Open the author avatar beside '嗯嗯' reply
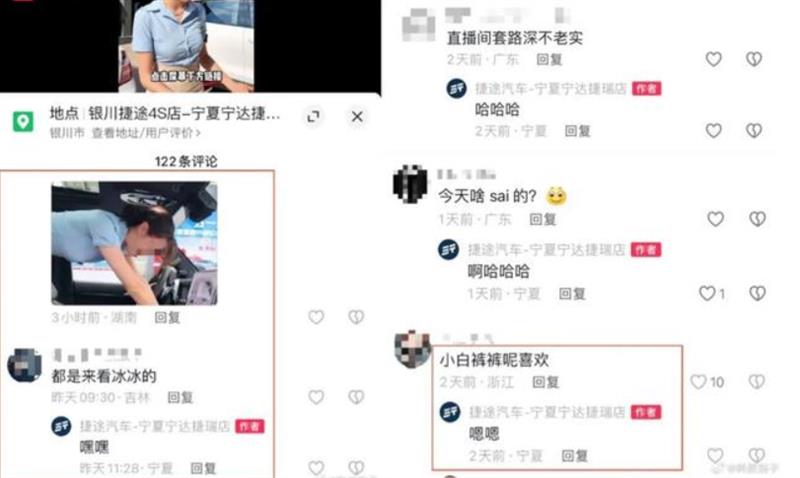Image resolution: width=800 pixels, height=478 pixels. [x=450, y=412]
